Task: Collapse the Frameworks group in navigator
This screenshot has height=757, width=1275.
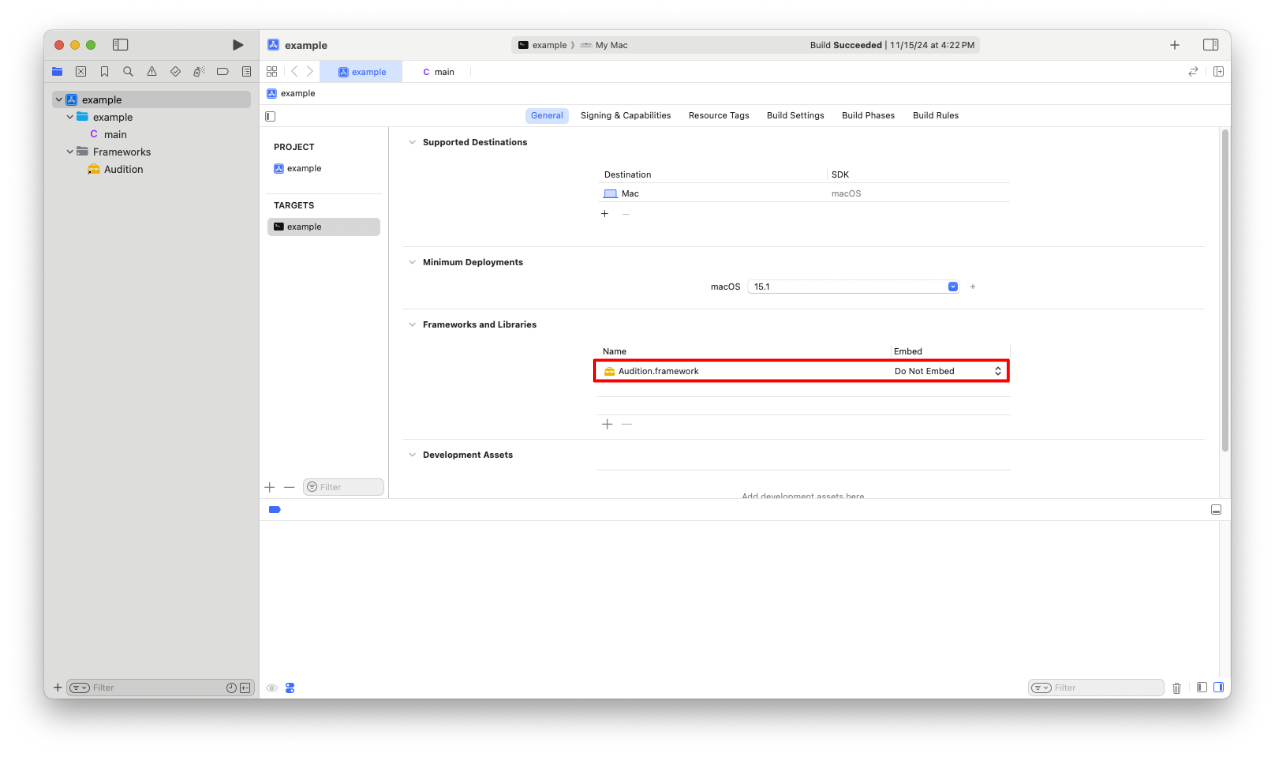Action: [x=70, y=152]
